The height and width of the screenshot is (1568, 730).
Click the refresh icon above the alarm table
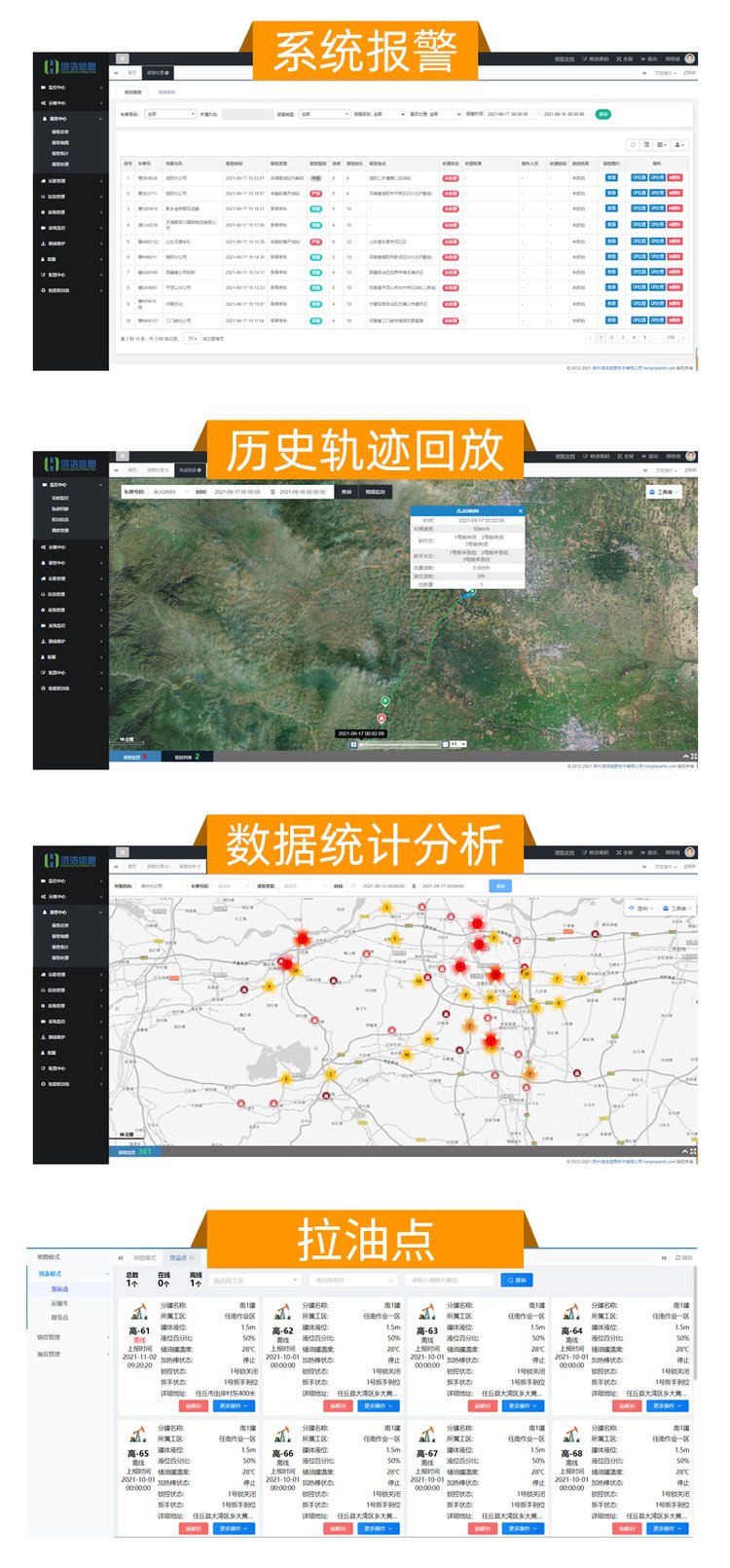coord(633,144)
